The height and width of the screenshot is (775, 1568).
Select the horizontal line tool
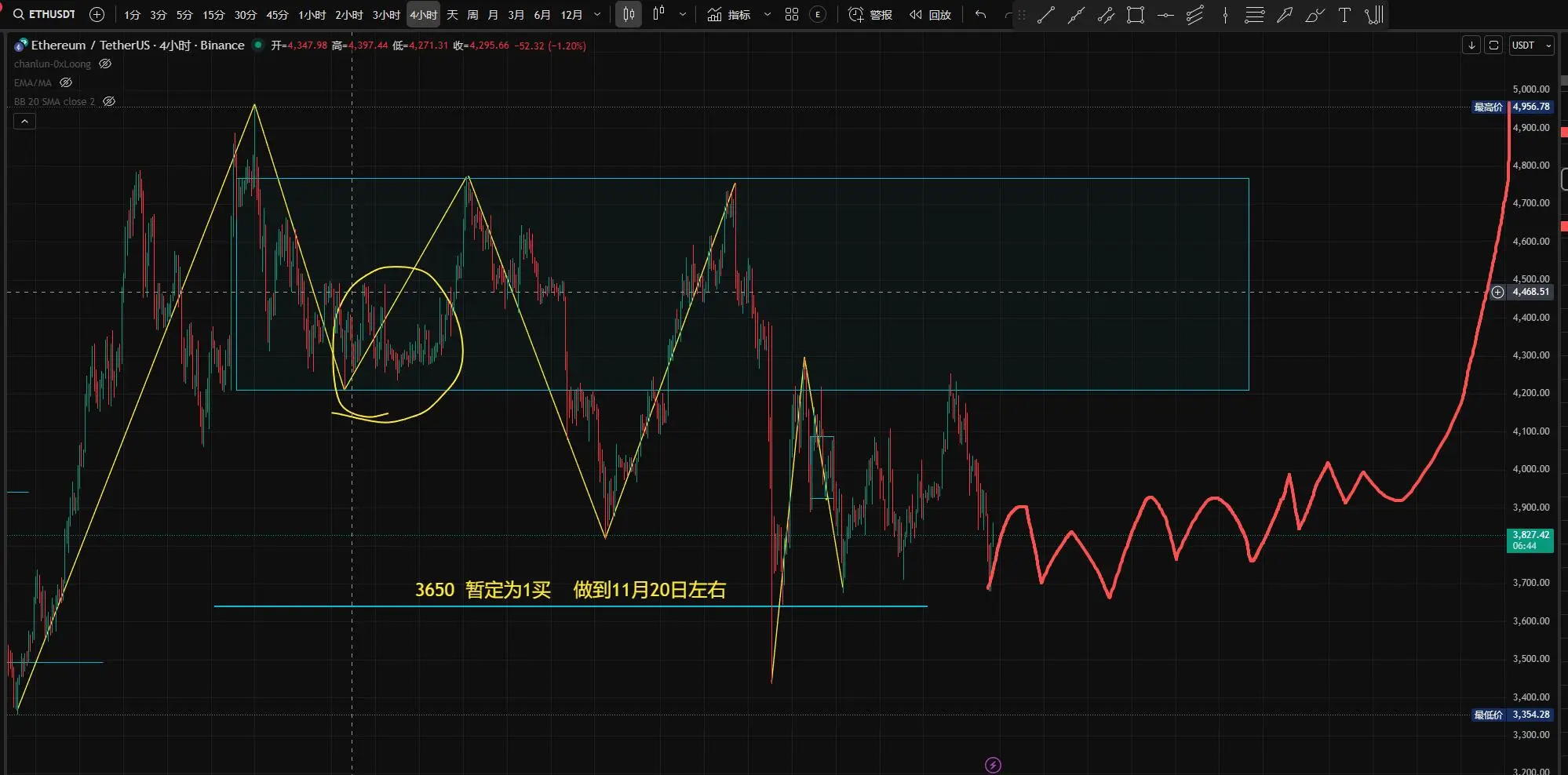pos(1165,15)
